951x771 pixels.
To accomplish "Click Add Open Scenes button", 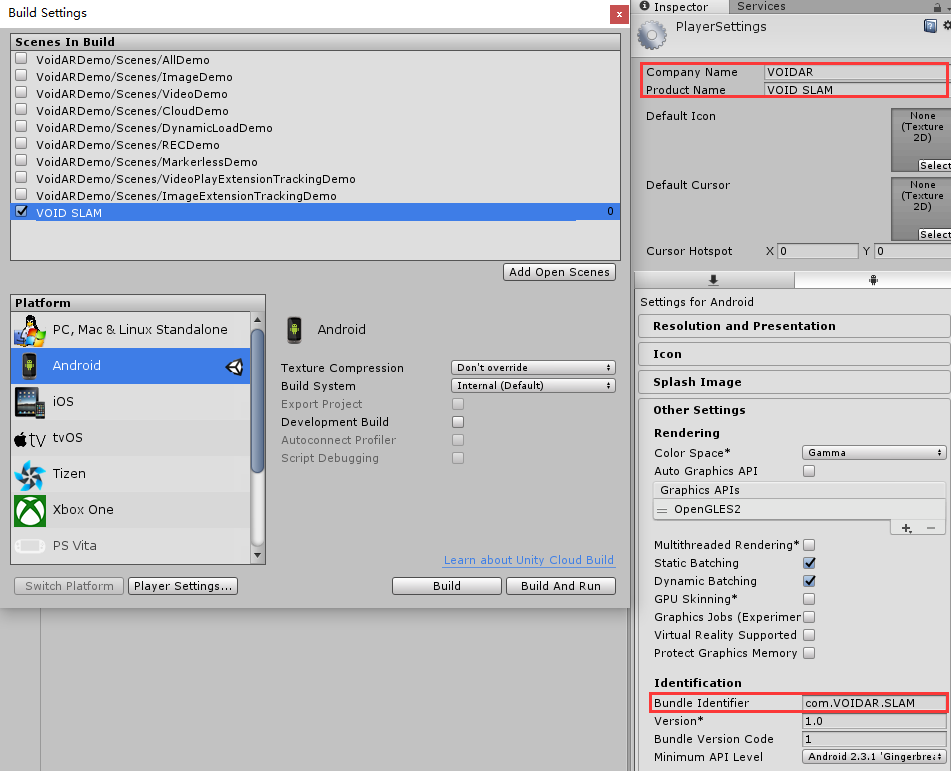I will point(559,272).
